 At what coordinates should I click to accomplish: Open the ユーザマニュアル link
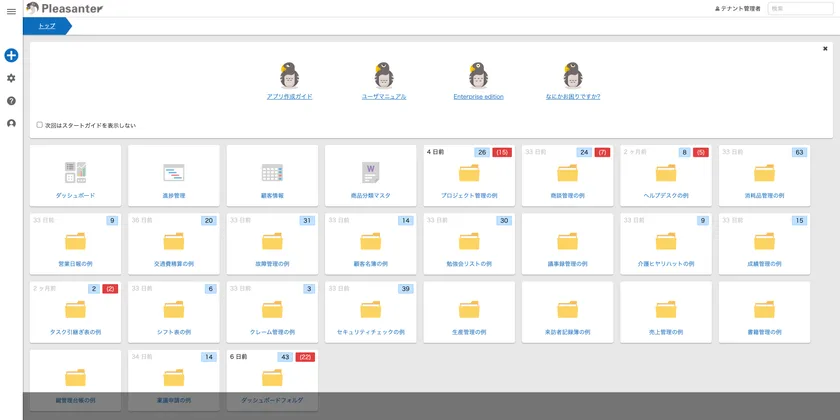coord(384,97)
